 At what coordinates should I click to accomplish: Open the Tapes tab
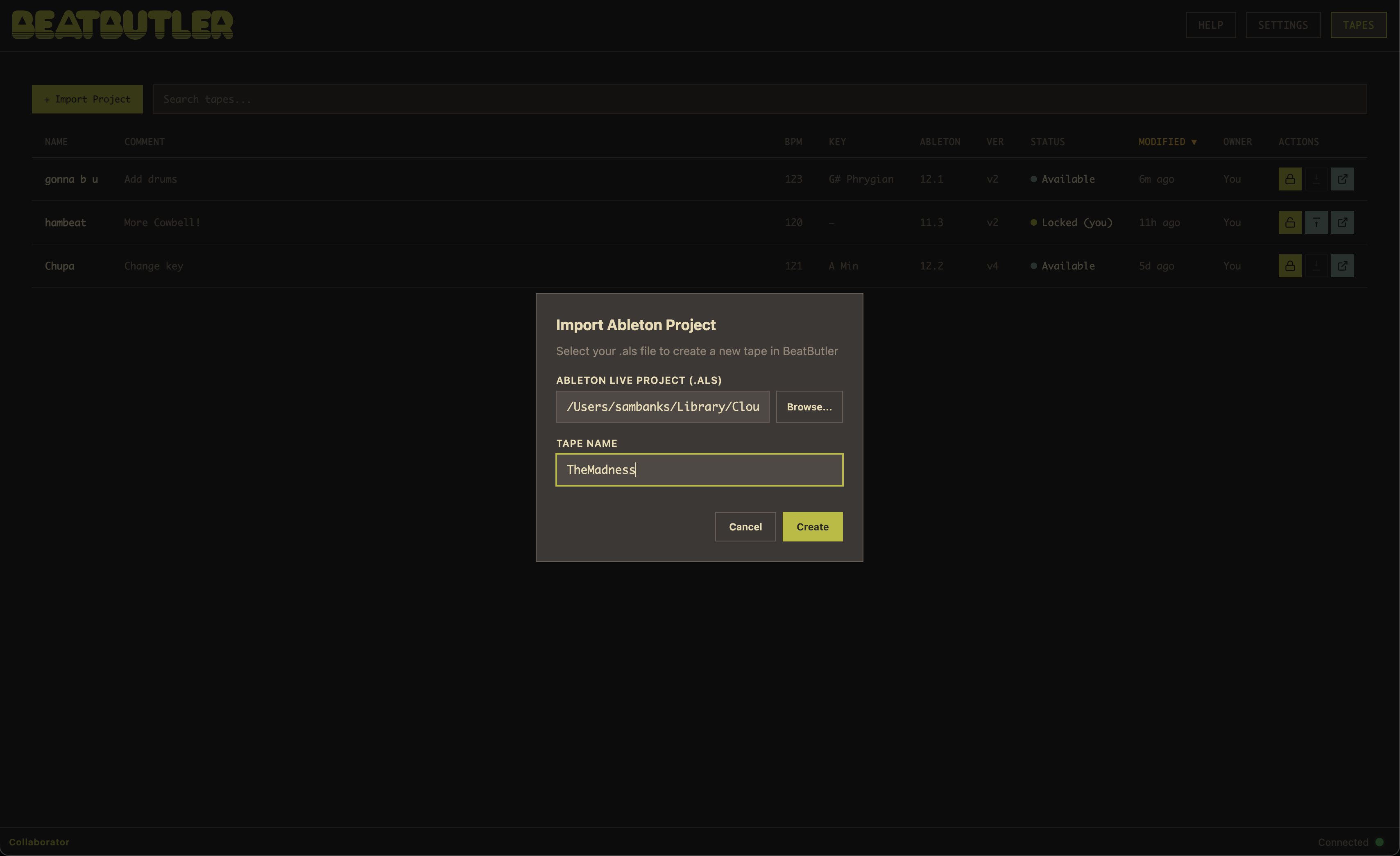1358,25
